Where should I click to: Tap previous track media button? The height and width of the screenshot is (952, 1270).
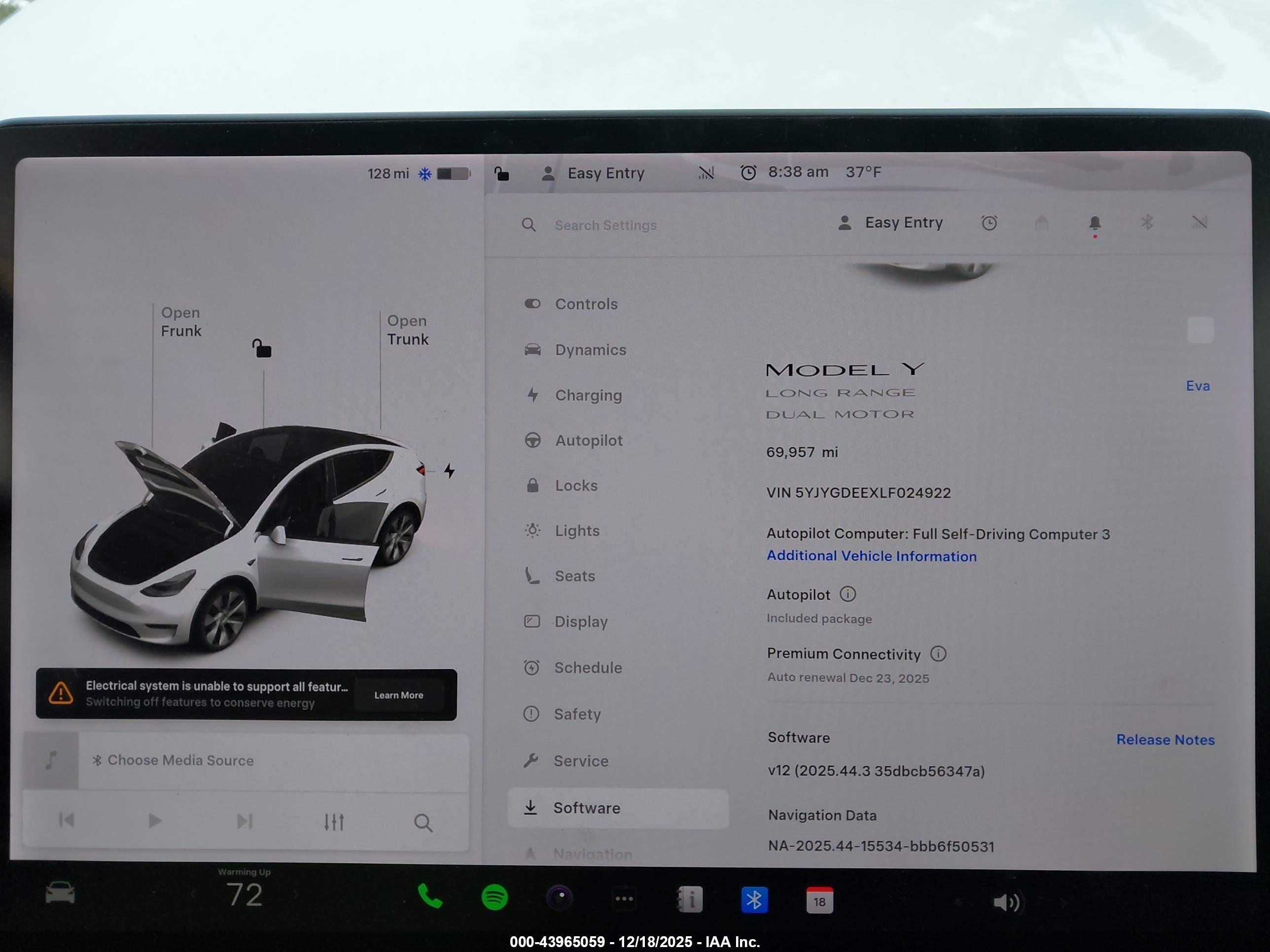coord(67,820)
